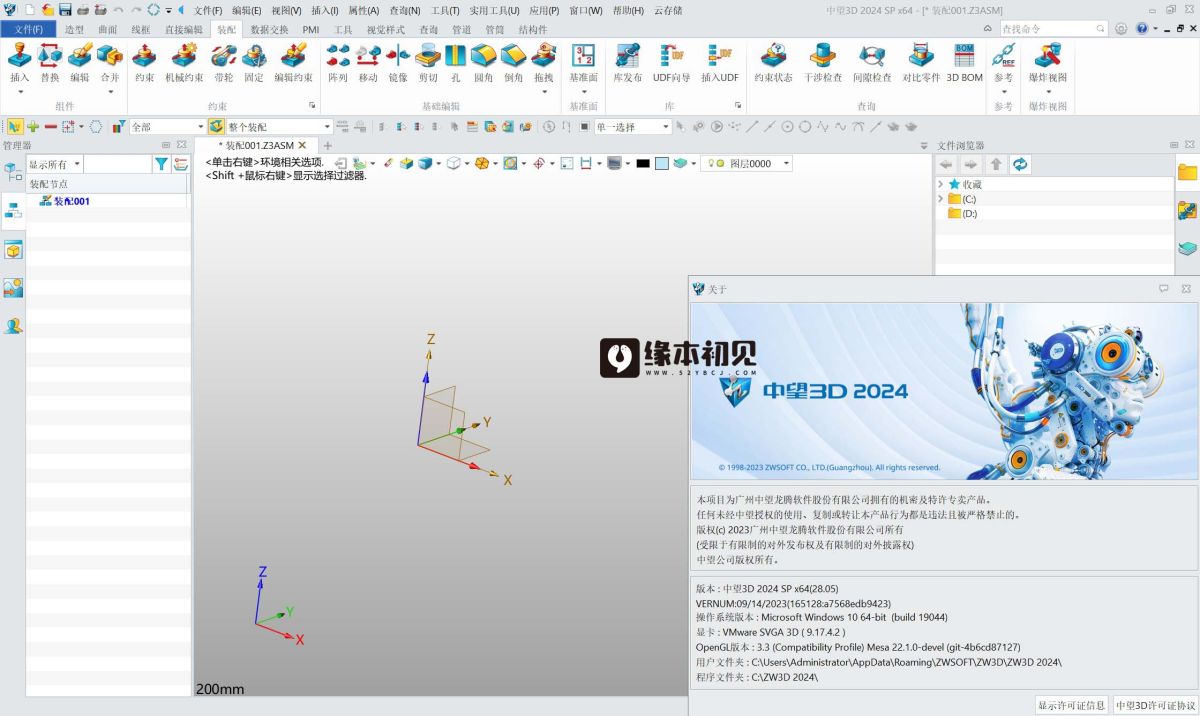Open the 云存储 menu

[x=668, y=10]
